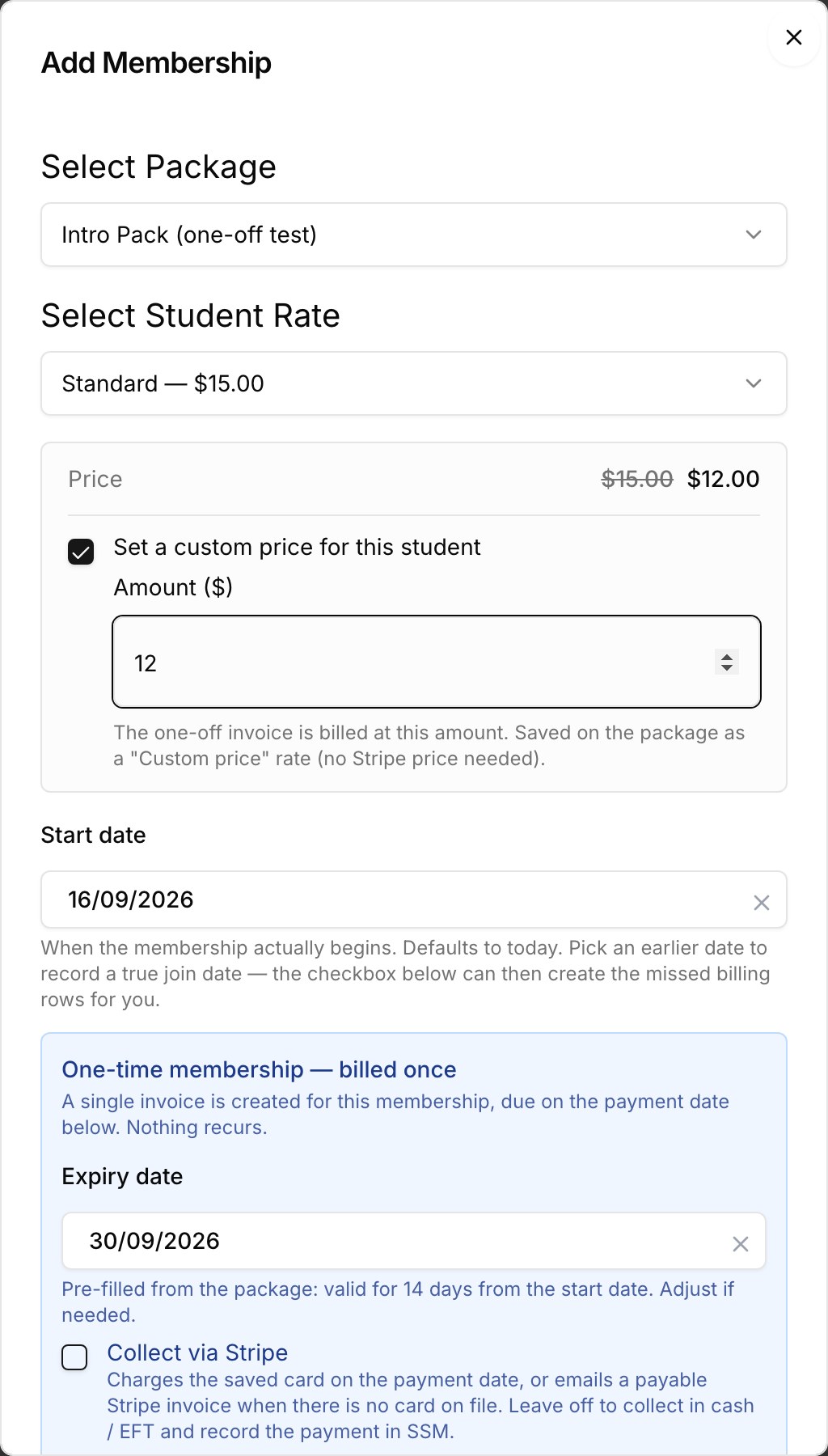
Task: Uncheck the custom price checkbox
Action: point(81,552)
